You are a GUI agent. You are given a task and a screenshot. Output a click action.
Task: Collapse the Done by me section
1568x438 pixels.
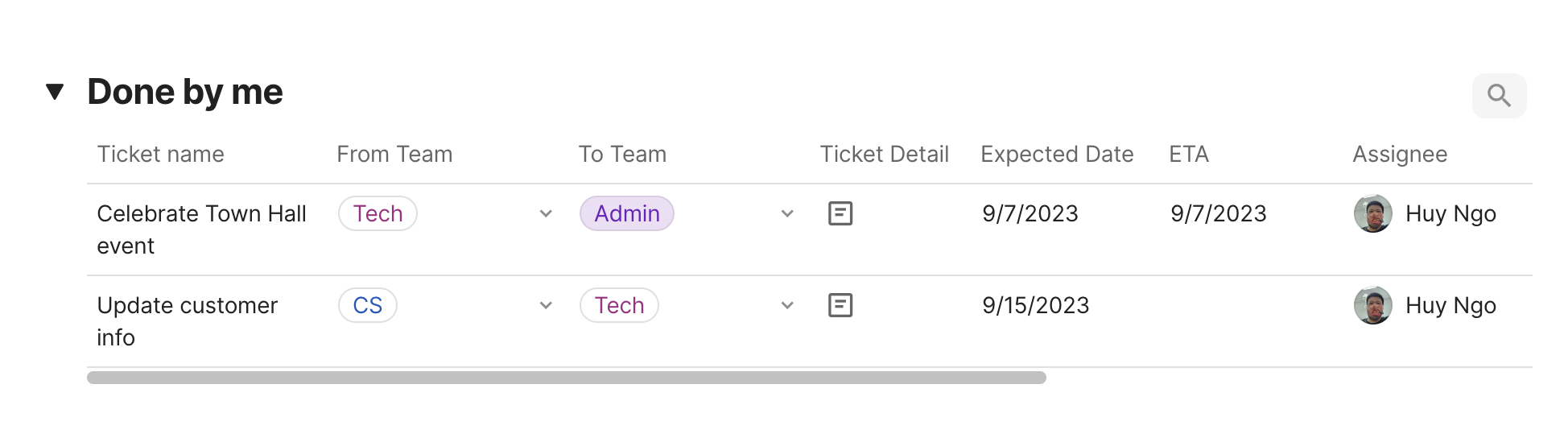[x=55, y=91]
